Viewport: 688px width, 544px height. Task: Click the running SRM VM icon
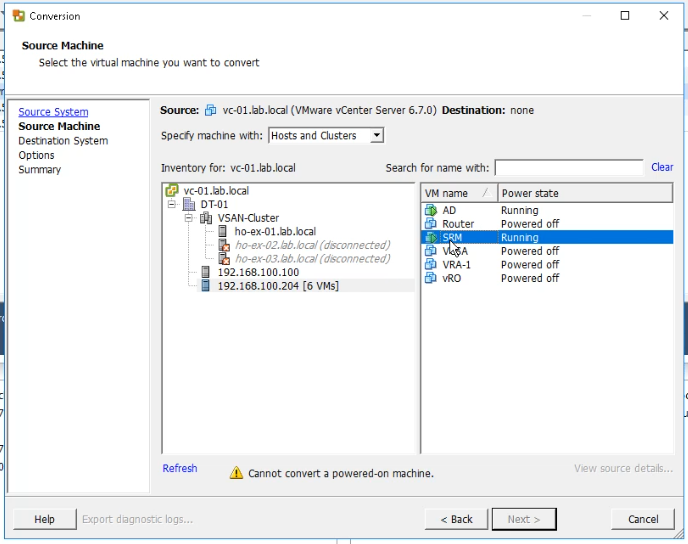pos(431,237)
